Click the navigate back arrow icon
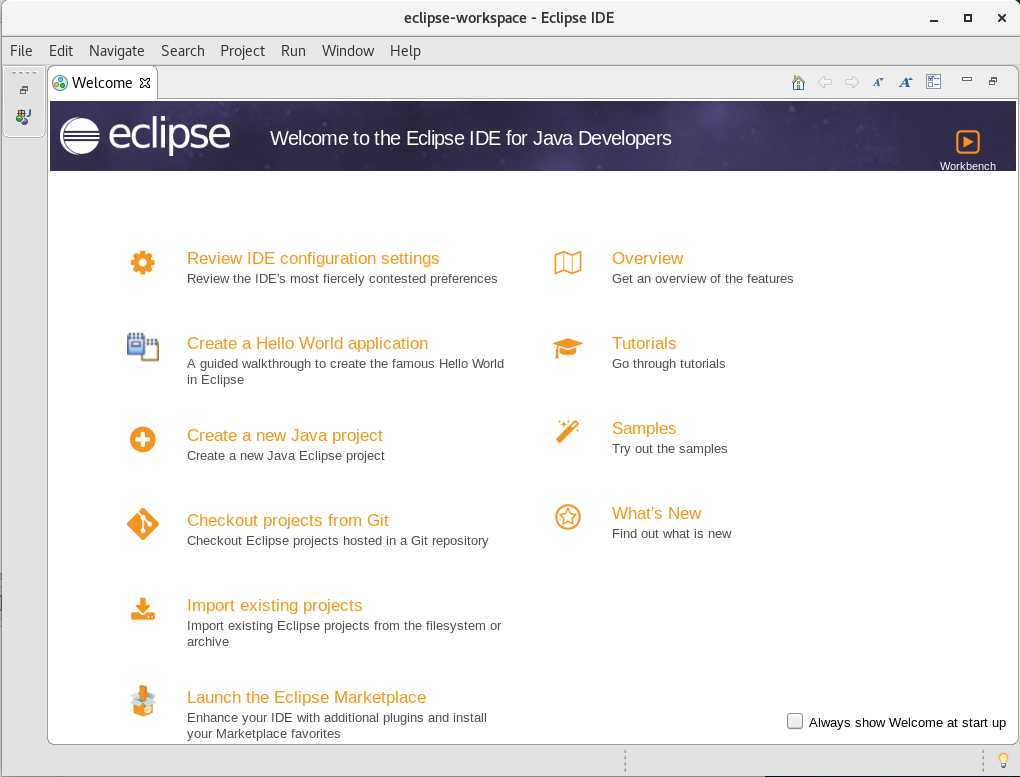Viewport: 1020px width, 777px height. 825,82
